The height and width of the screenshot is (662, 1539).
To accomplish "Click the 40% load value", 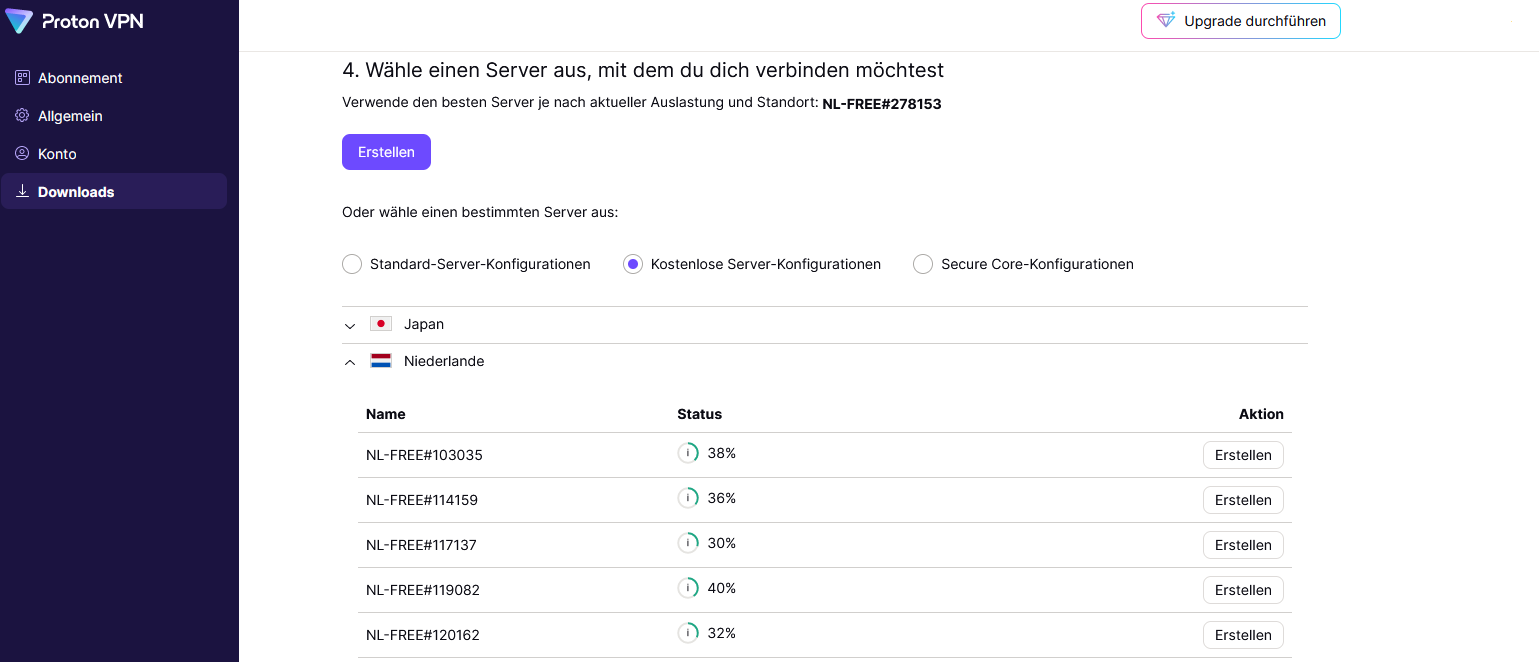I will click(722, 588).
